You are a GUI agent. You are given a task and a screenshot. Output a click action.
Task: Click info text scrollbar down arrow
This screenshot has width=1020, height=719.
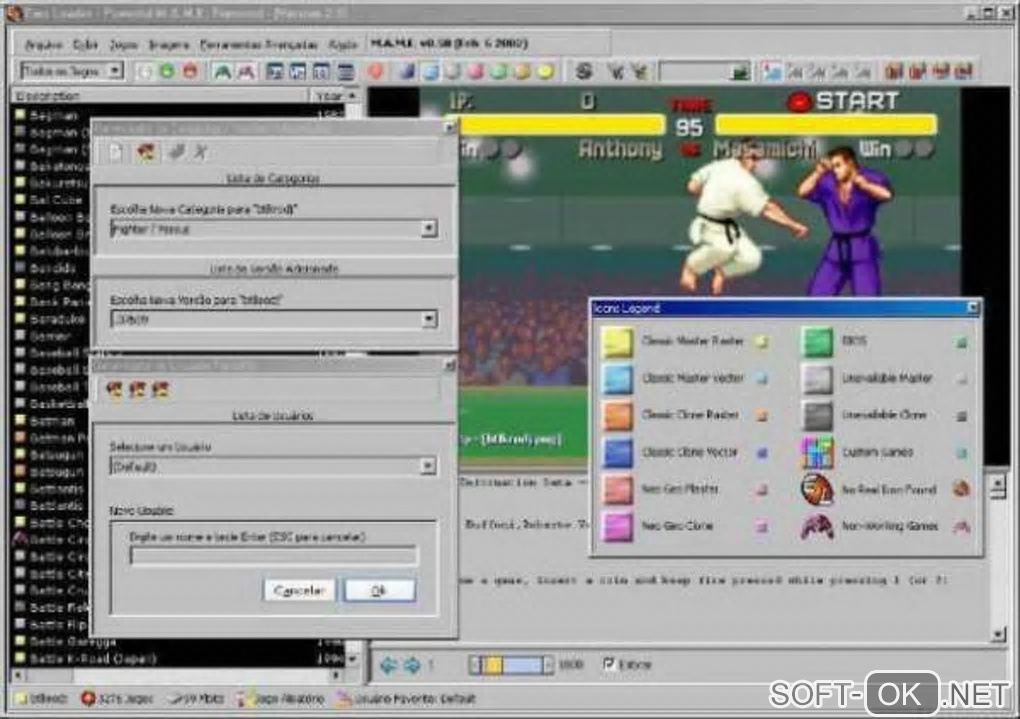coord(999,634)
